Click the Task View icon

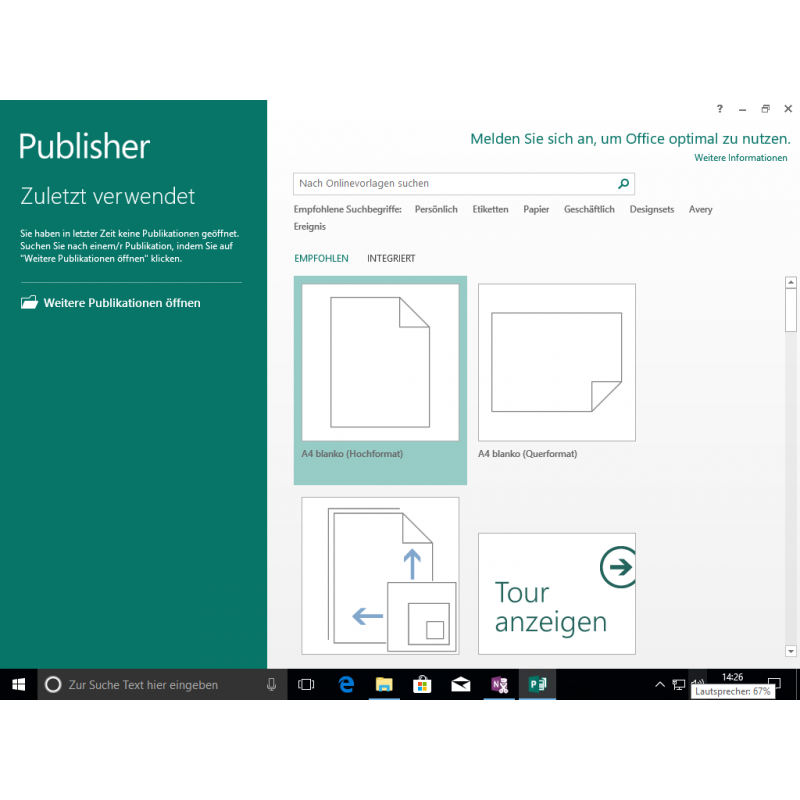pos(306,685)
